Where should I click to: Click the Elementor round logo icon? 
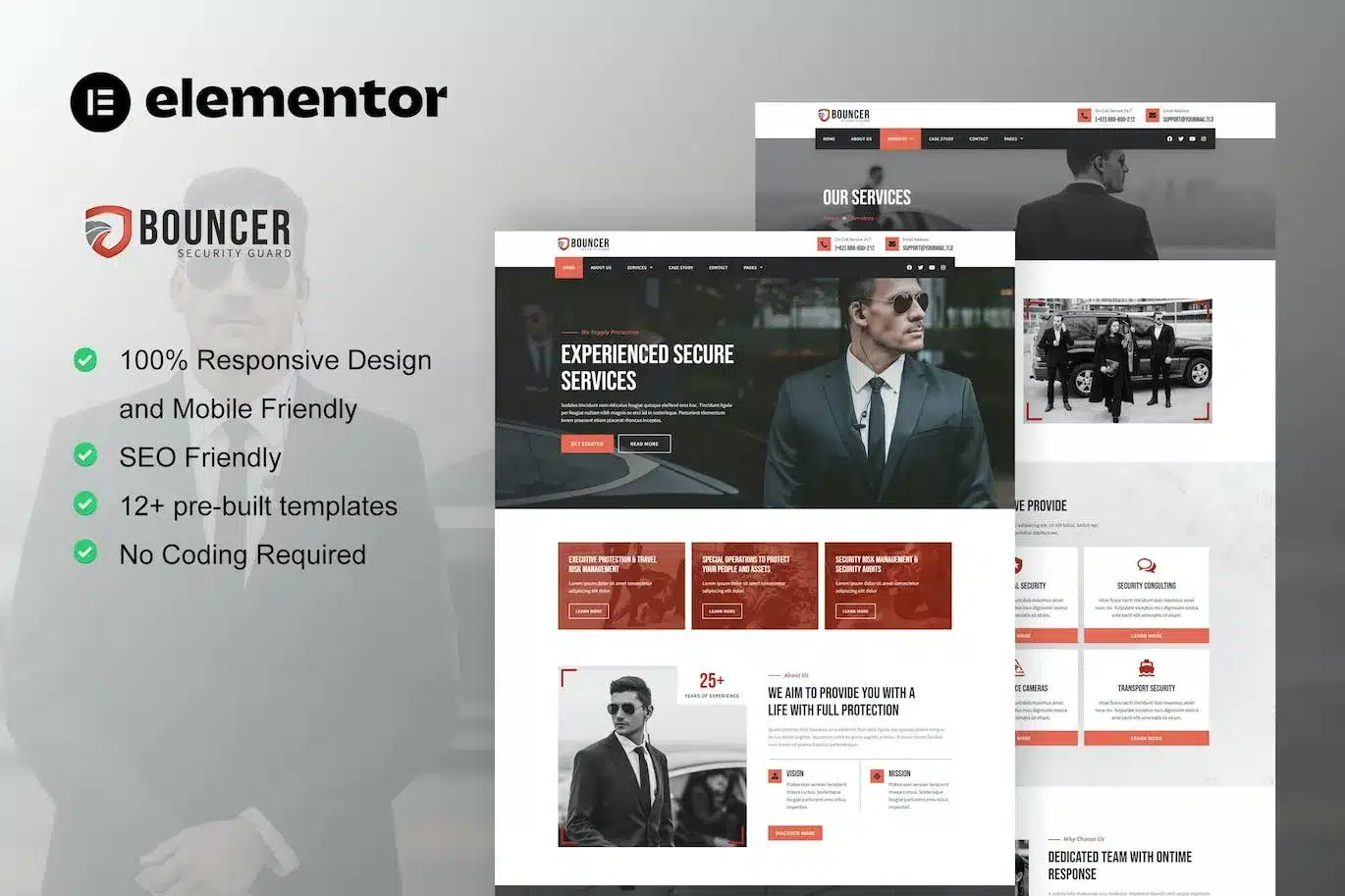[100, 101]
